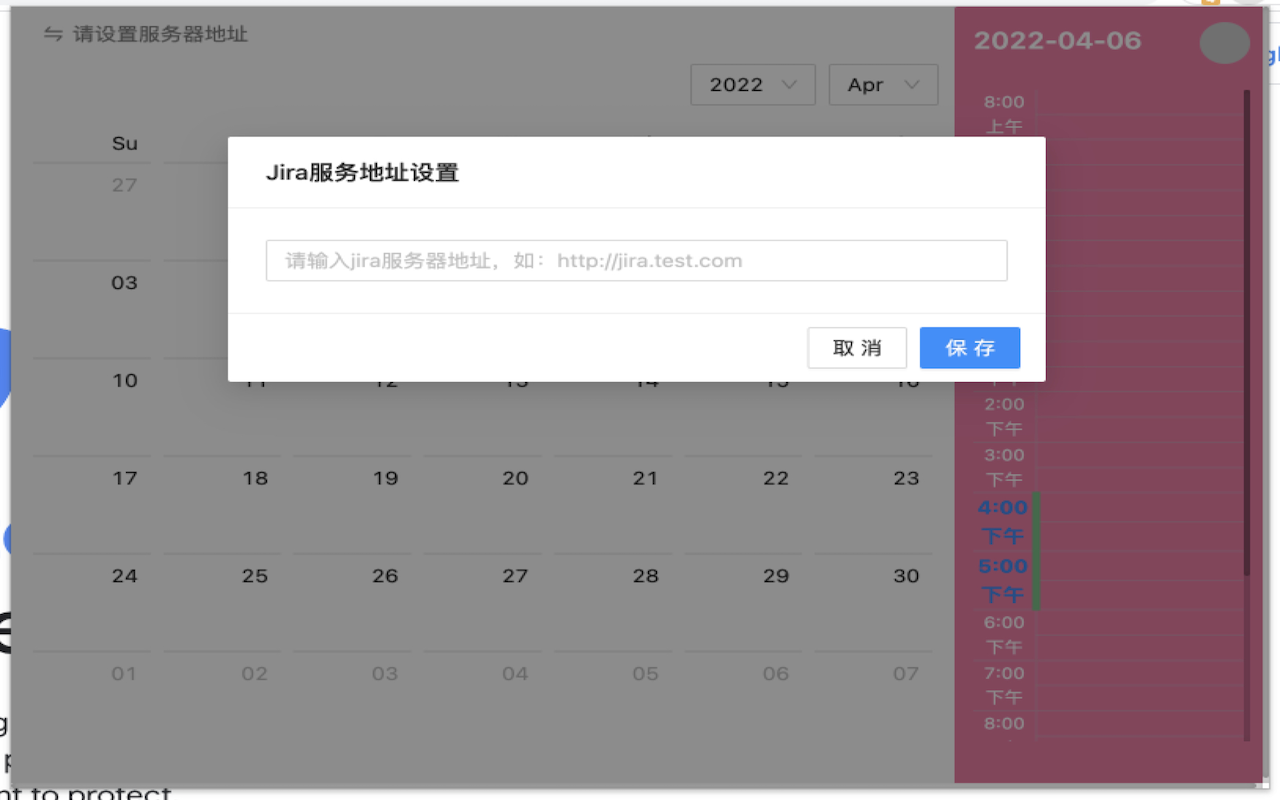Choose date 22 on the calendar
The height and width of the screenshot is (800, 1280).
click(776, 478)
